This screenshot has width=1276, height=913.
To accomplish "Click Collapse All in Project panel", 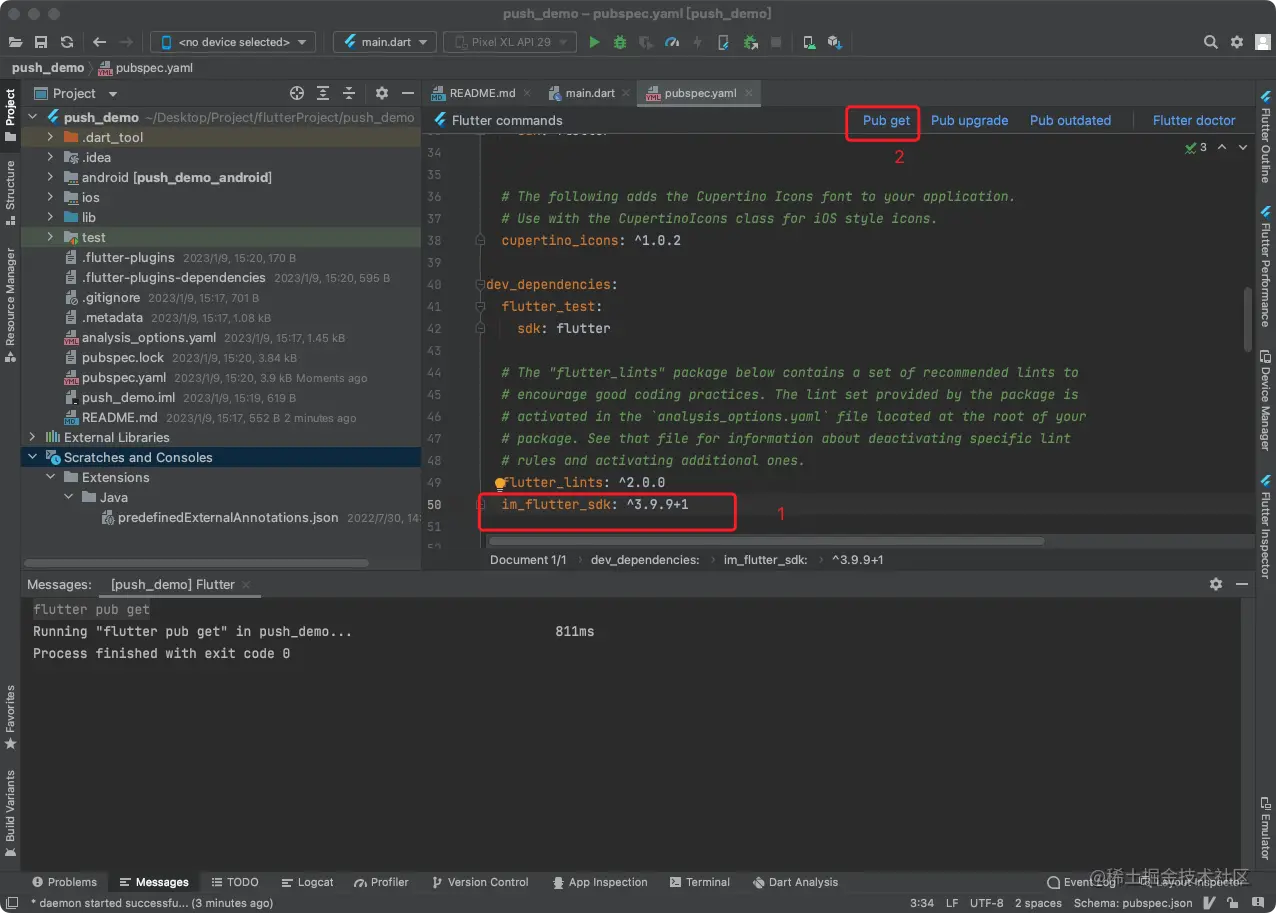I will coord(349,93).
